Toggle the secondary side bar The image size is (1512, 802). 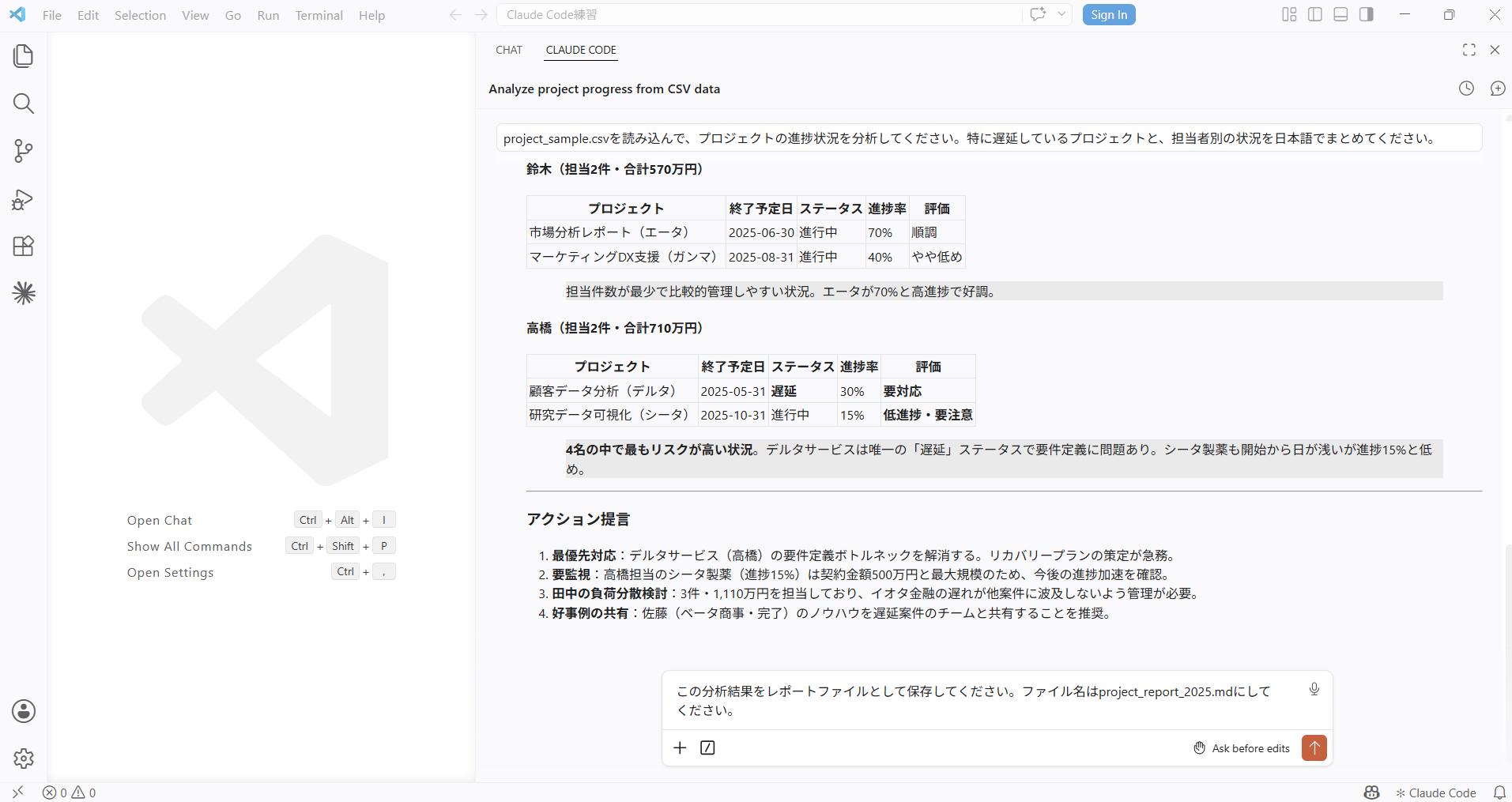(x=1367, y=14)
